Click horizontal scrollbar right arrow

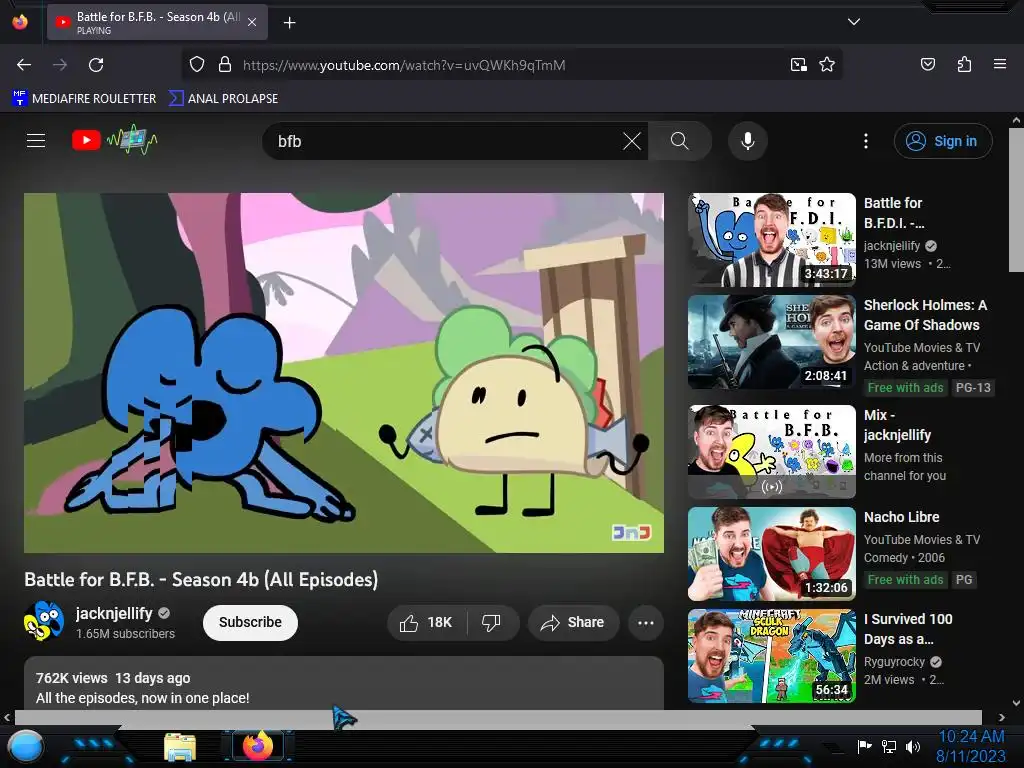(x=1002, y=718)
